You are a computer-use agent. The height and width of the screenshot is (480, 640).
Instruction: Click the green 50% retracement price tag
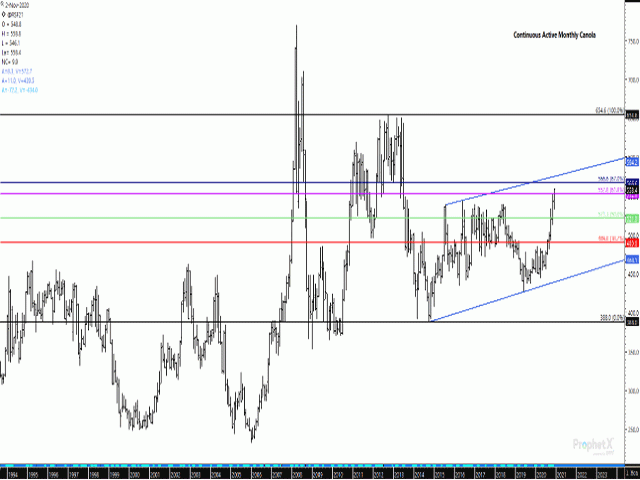(x=632, y=218)
